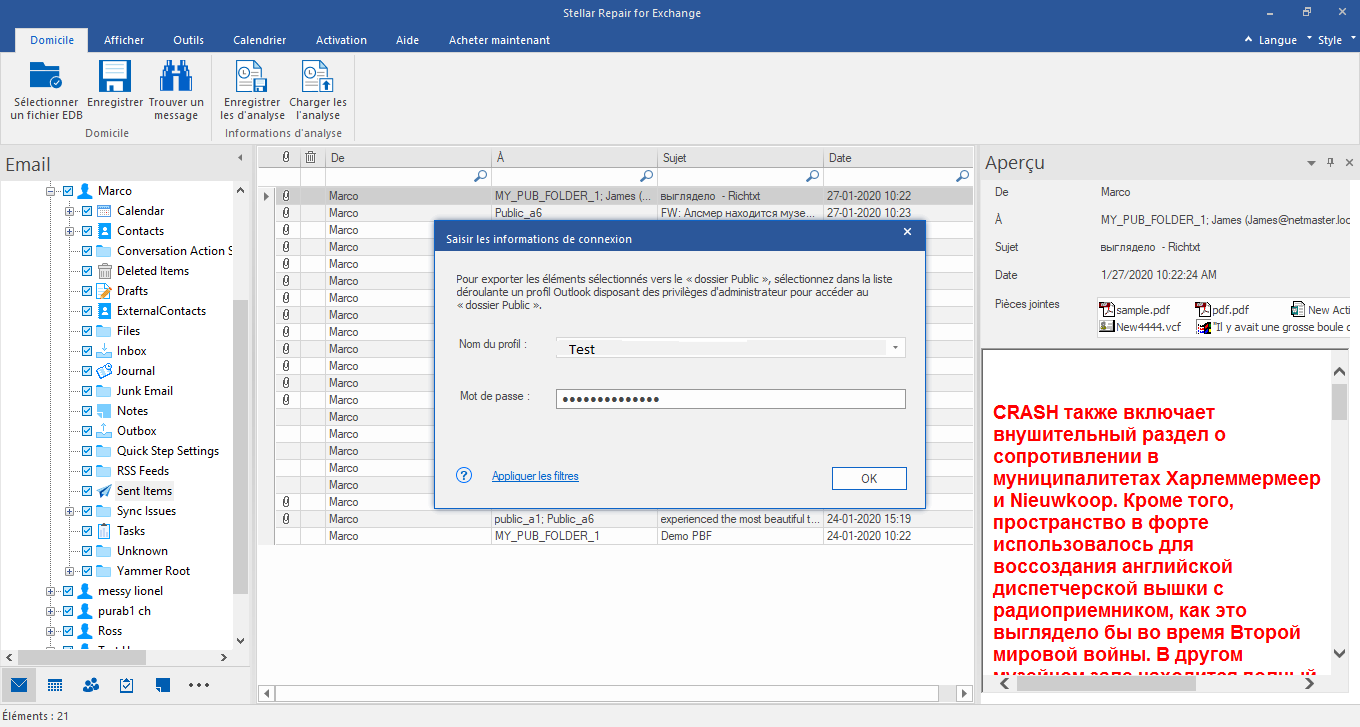Open the Mail view icon in bottom navigation
The image size is (1360, 727).
pyautogui.click(x=19, y=685)
